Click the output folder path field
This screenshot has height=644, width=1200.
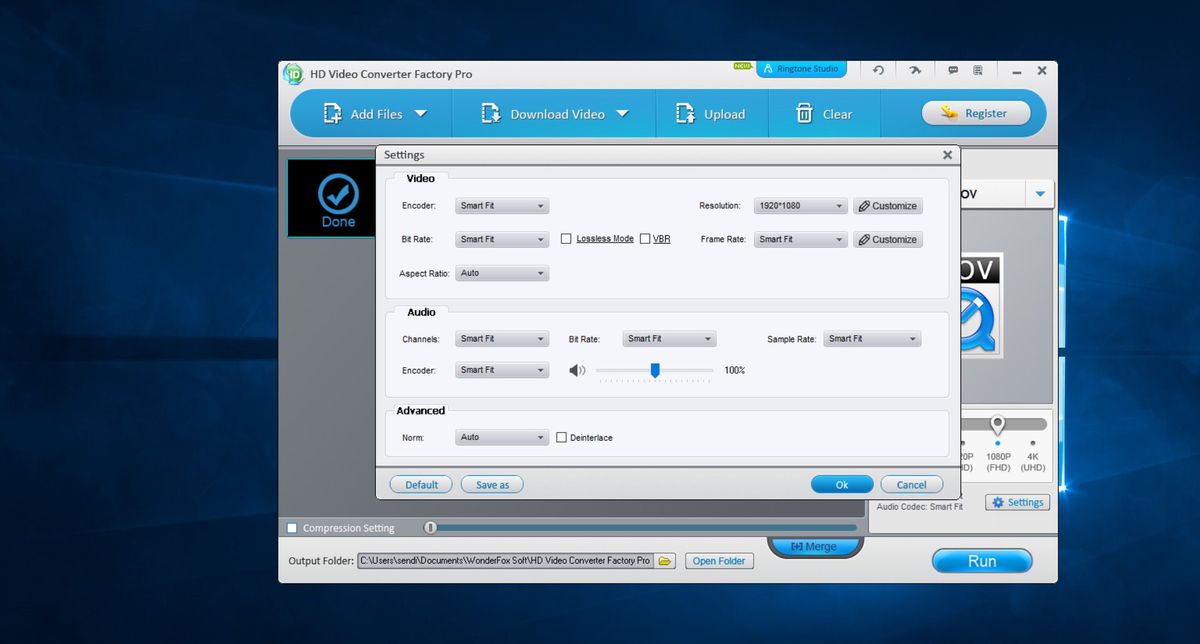coord(510,561)
